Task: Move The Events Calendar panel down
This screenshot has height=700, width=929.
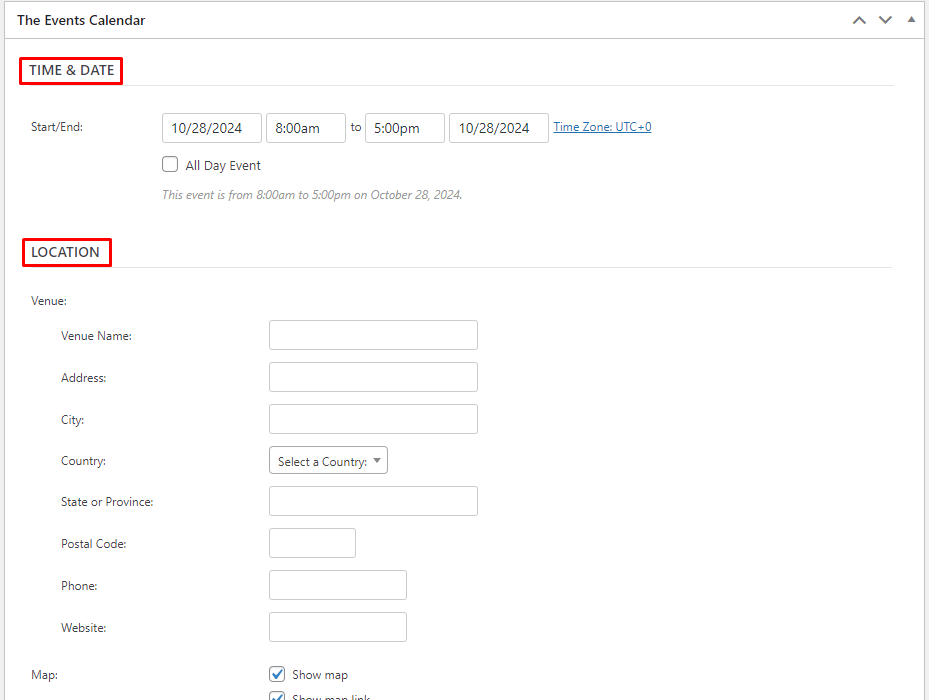Action: (x=885, y=20)
